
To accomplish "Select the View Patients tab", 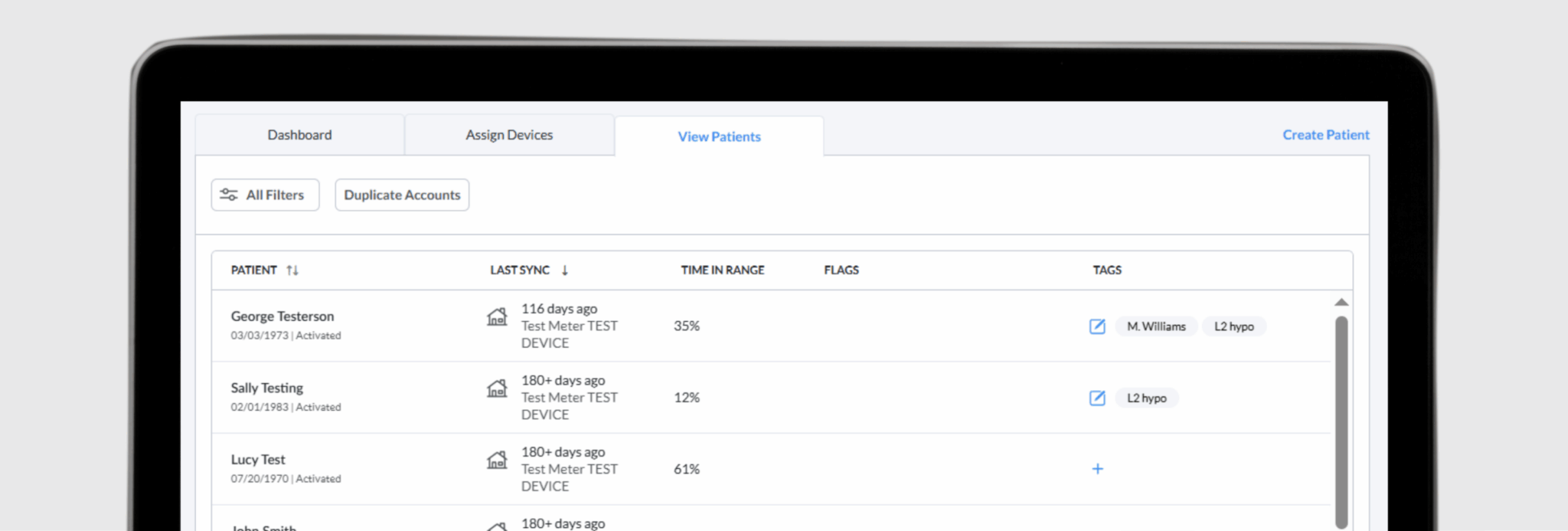I will 719,136.
